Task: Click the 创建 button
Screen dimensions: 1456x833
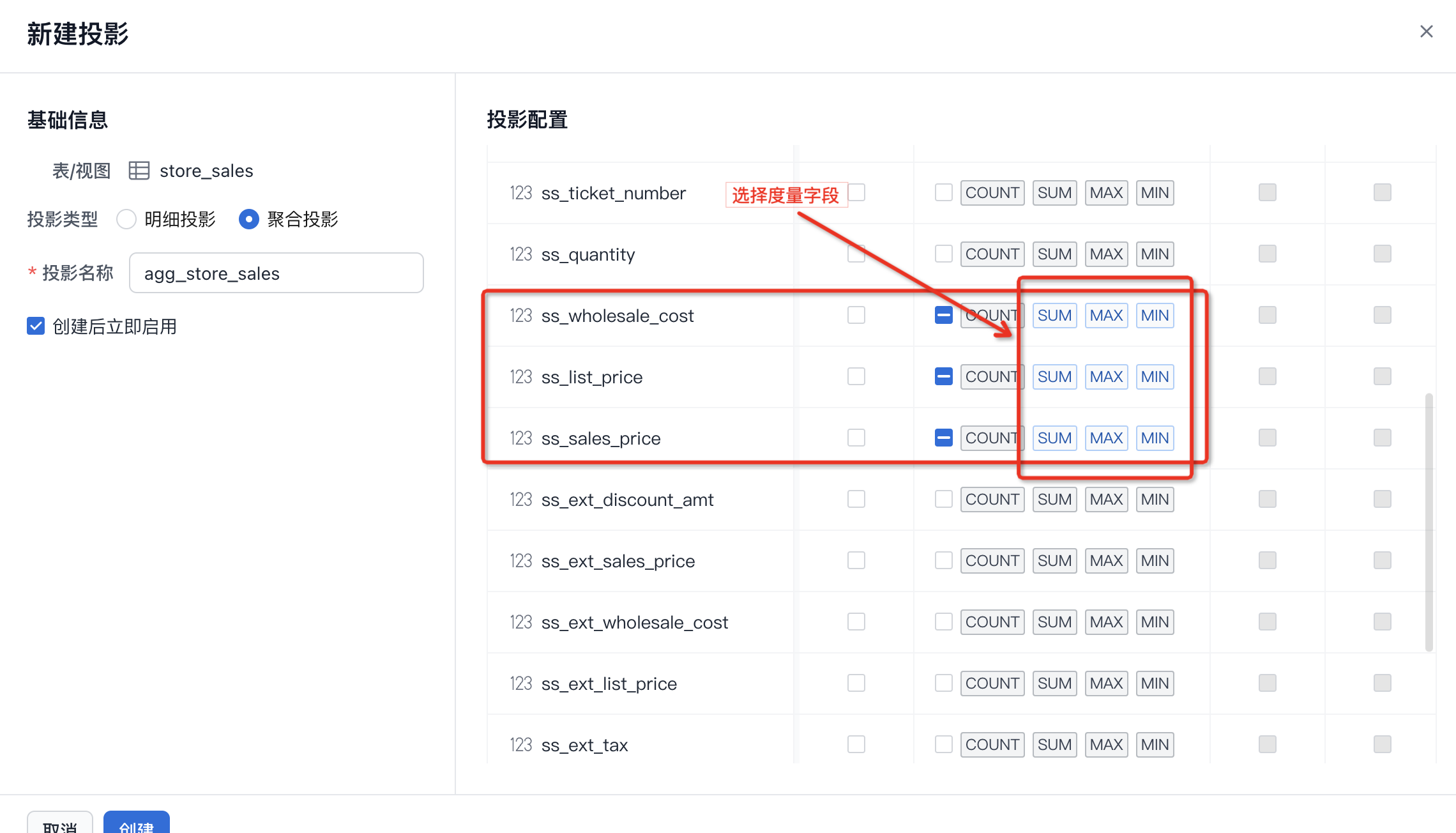Action: [136, 824]
